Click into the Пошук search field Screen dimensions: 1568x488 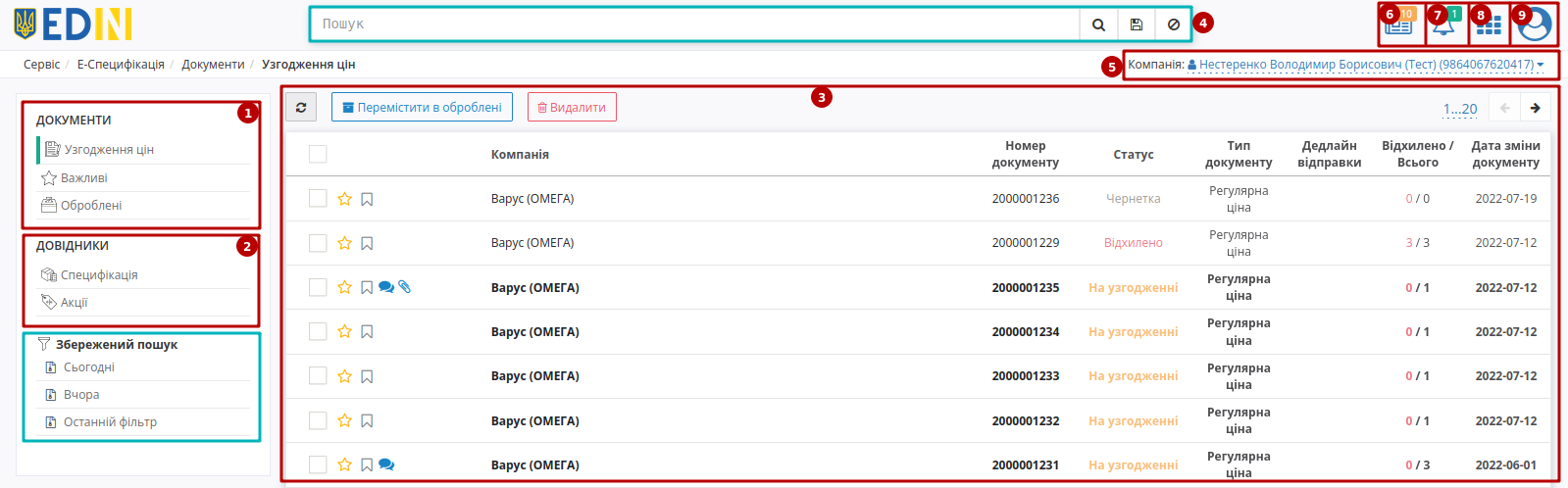[x=694, y=24]
